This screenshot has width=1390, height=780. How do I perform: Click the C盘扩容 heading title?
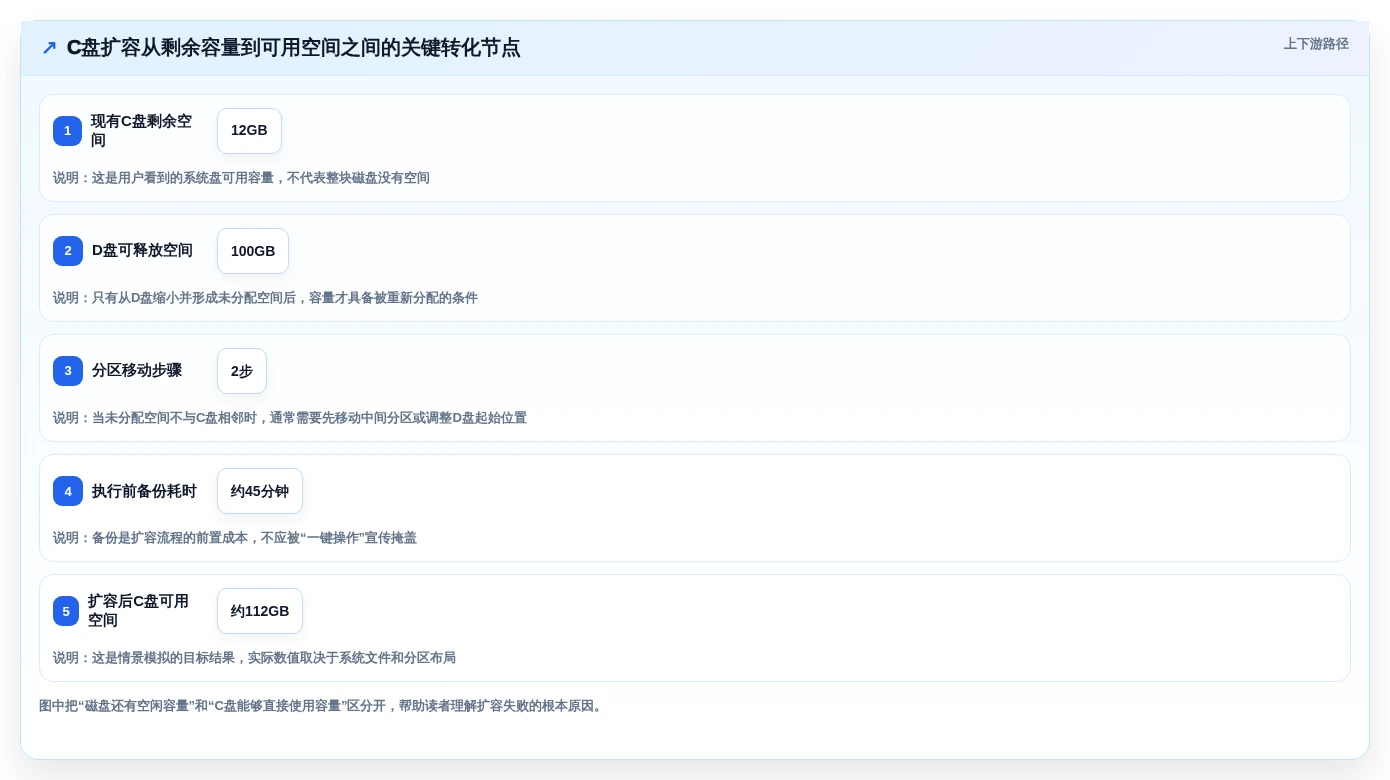[293, 48]
